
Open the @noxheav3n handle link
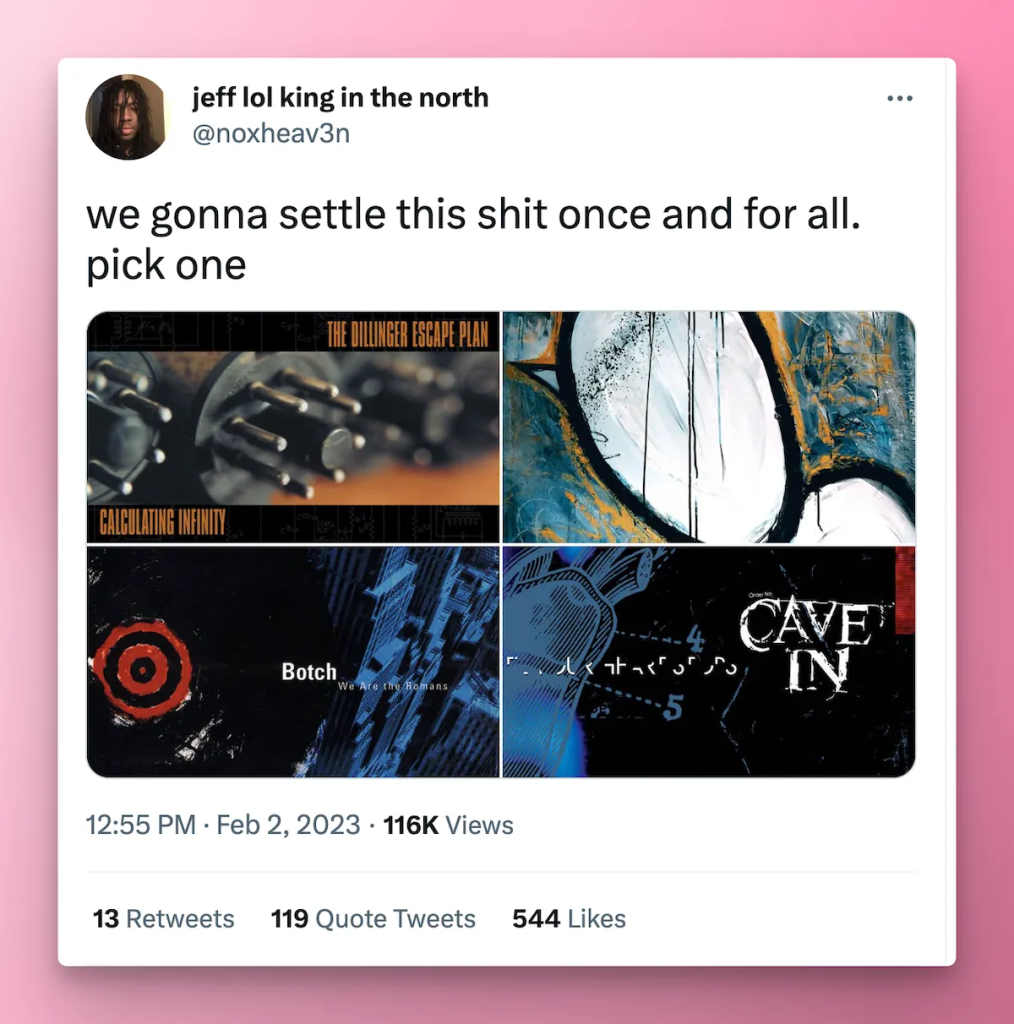click(271, 133)
